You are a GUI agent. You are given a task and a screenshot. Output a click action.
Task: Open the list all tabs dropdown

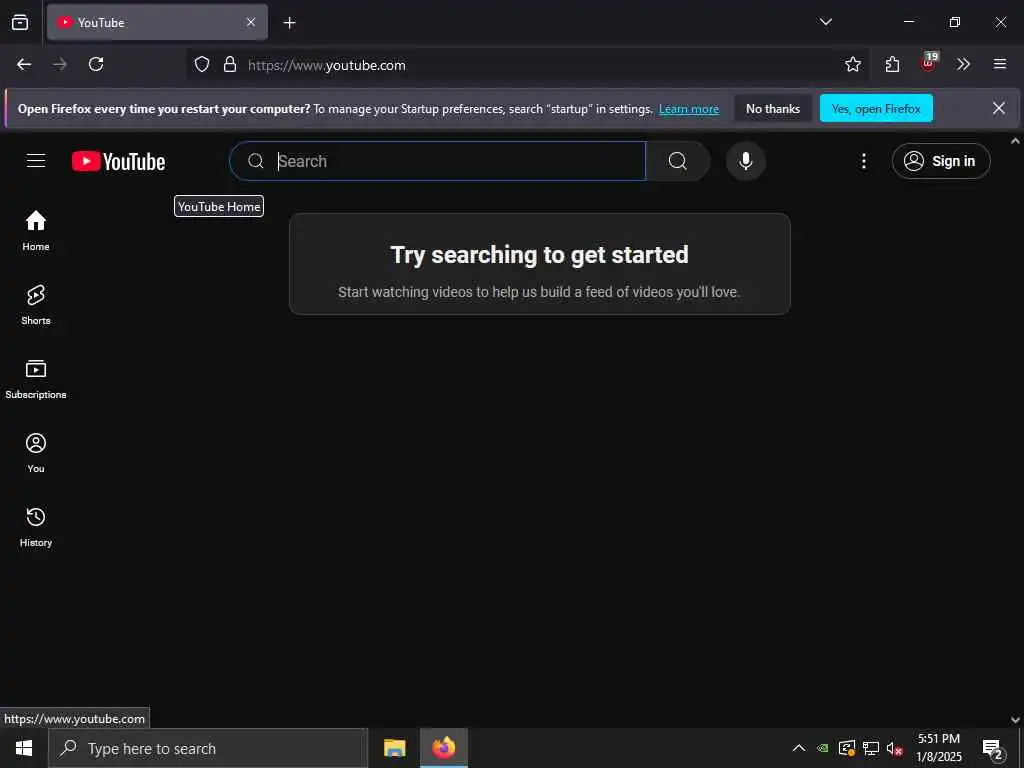(x=825, y=22)
